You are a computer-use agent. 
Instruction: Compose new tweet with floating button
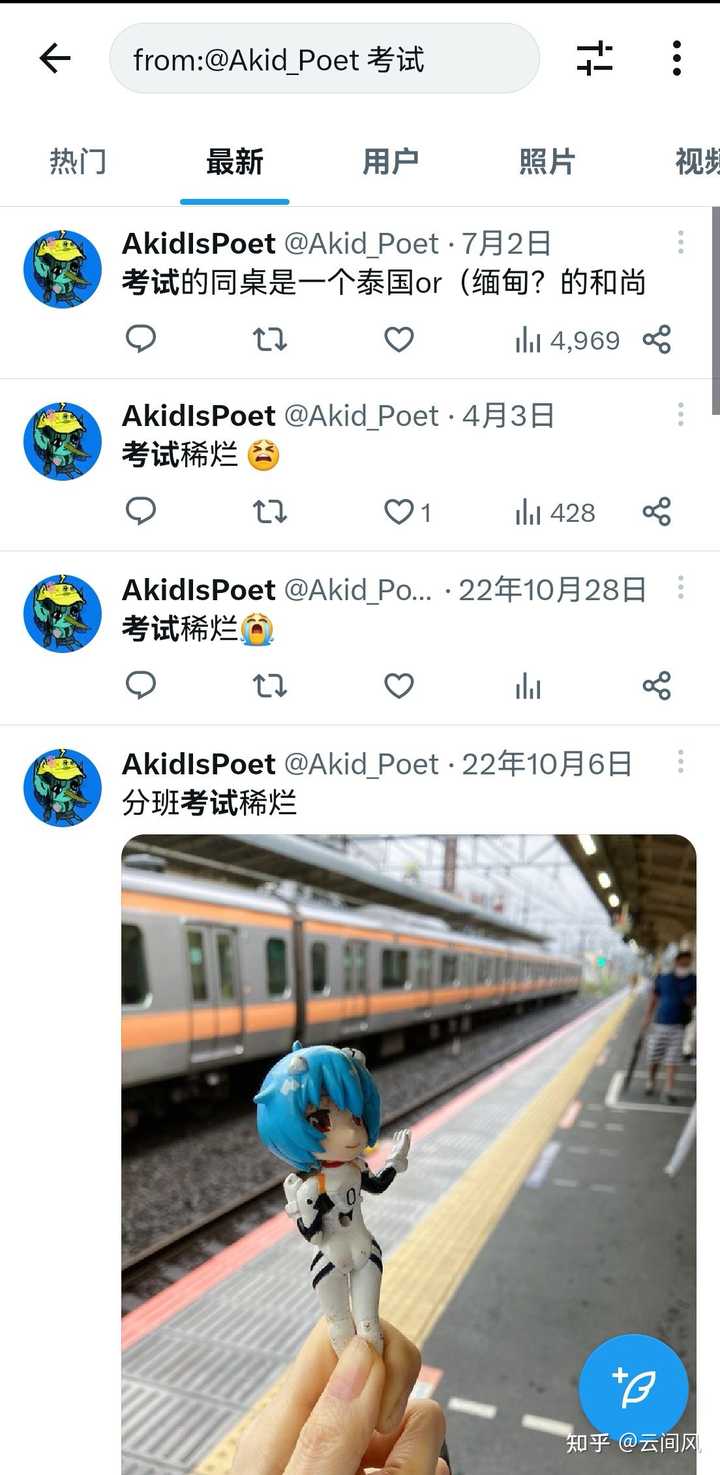tap(634, 1388)
